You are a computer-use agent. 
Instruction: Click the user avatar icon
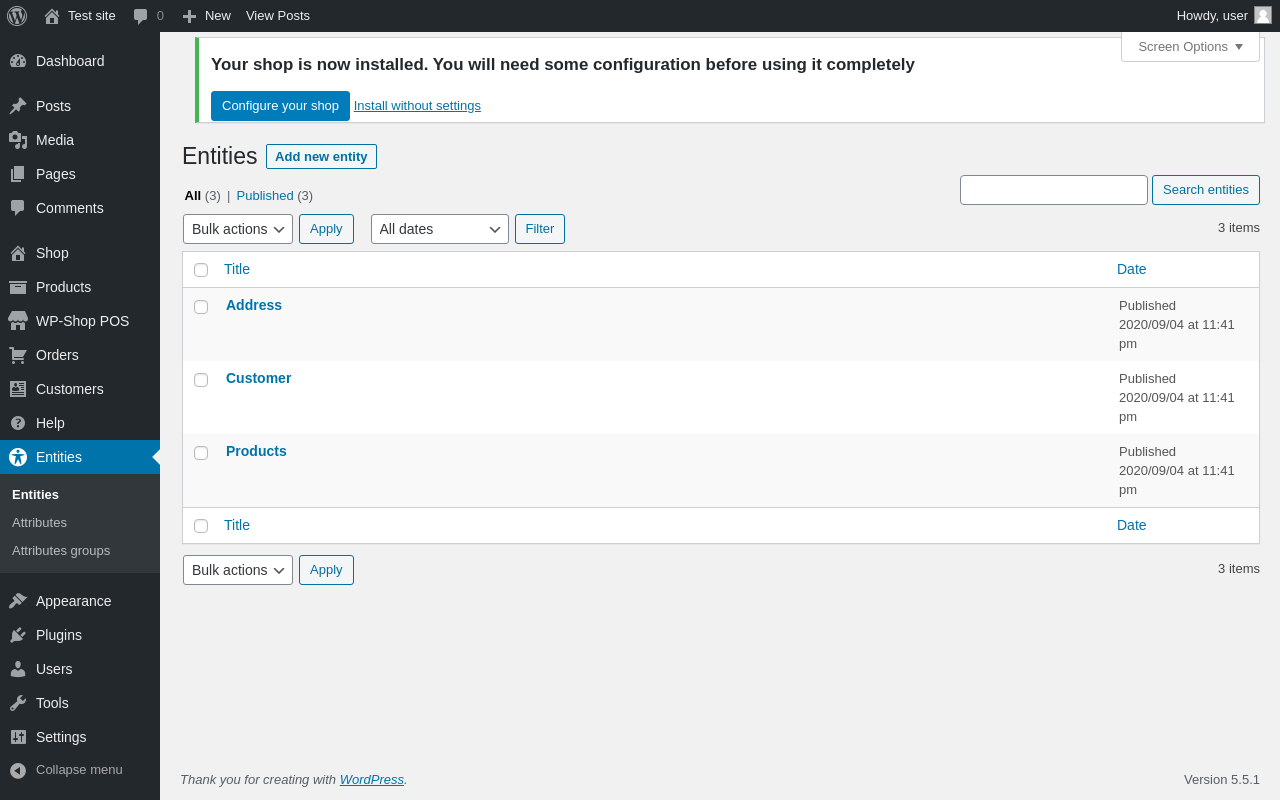[1263, 15]
